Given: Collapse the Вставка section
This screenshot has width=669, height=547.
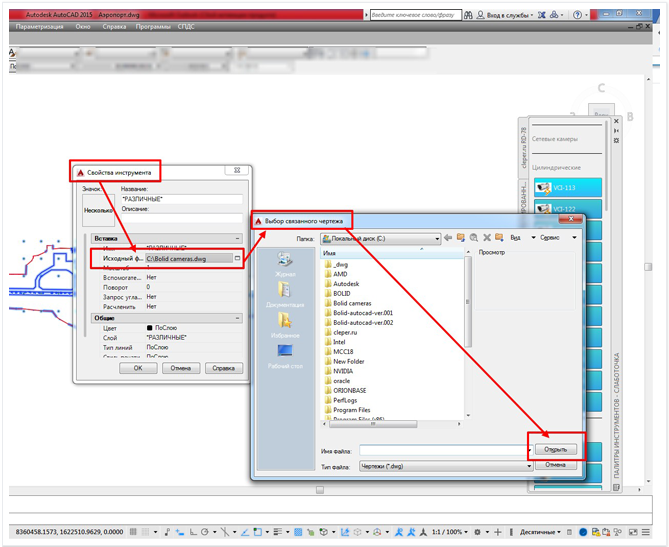Looking at the screenshot, I should (238, 239).
